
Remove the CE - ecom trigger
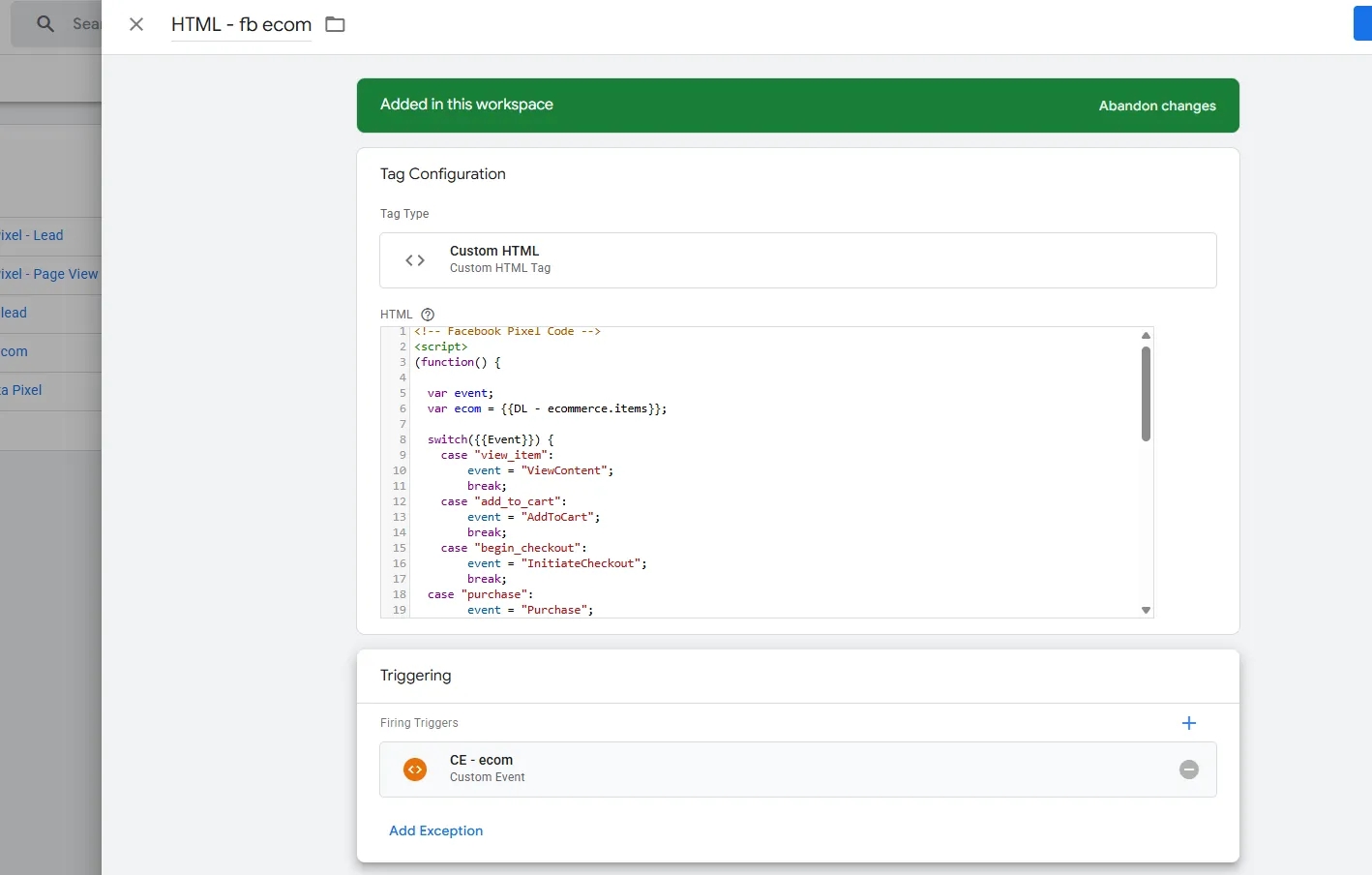point(1189,769)
